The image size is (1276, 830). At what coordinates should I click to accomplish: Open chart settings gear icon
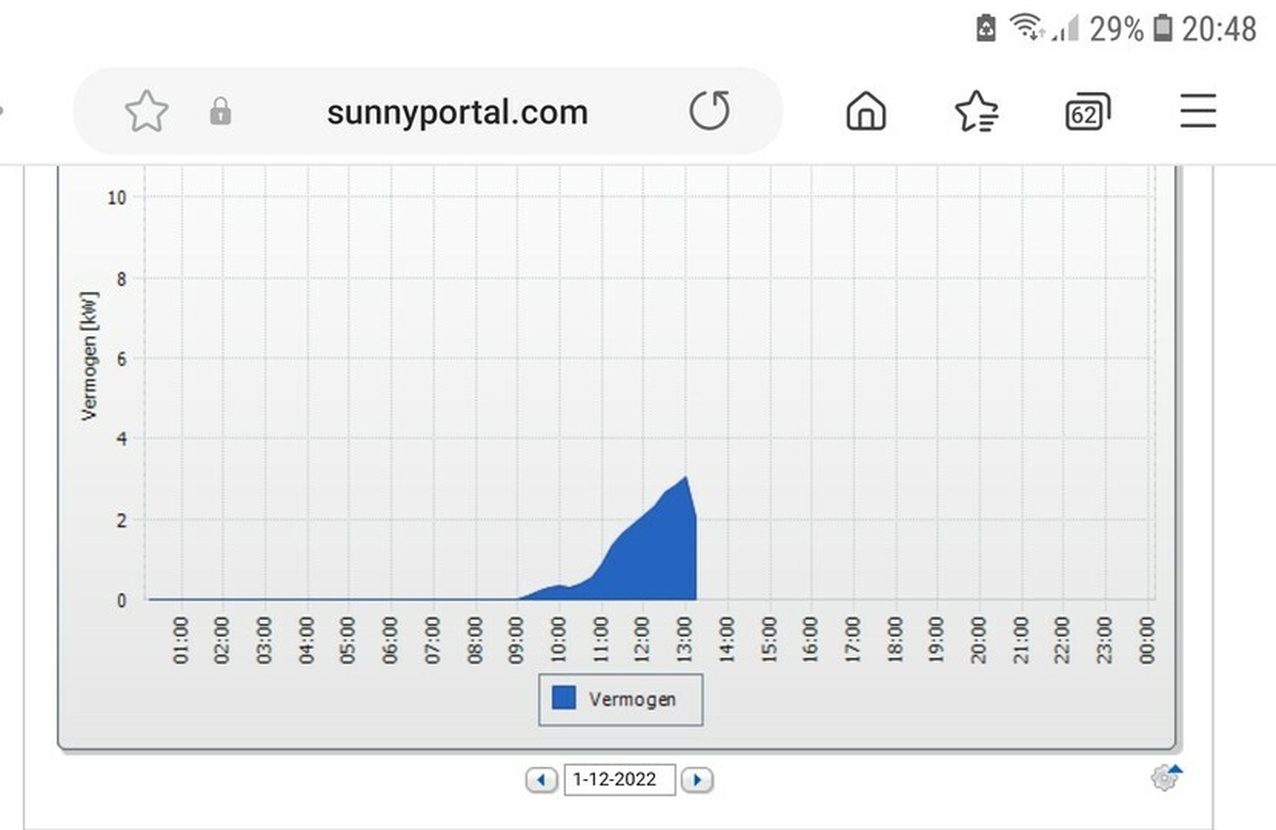[1164, 778]
